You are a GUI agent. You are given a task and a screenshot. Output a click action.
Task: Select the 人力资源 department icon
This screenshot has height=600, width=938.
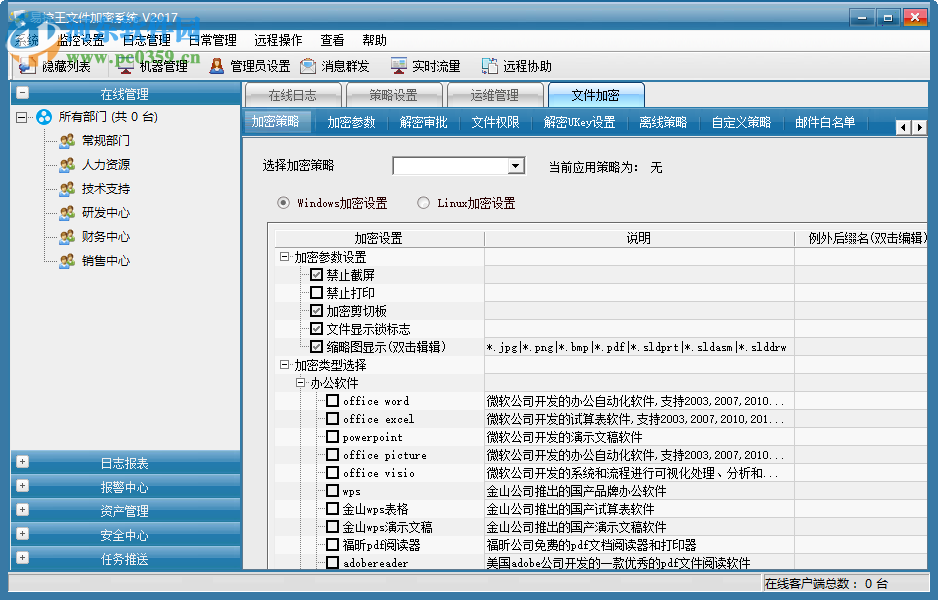coord(67,165)
